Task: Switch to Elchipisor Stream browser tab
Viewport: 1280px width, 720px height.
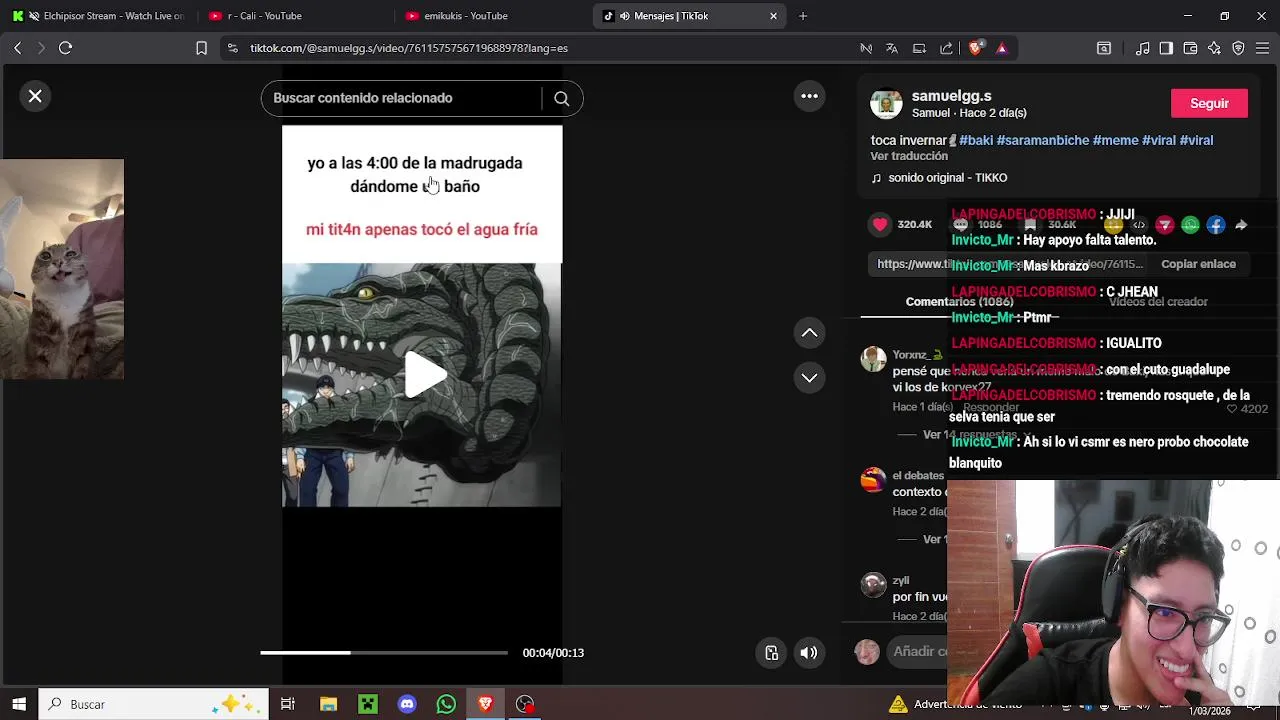Action: 98,16
